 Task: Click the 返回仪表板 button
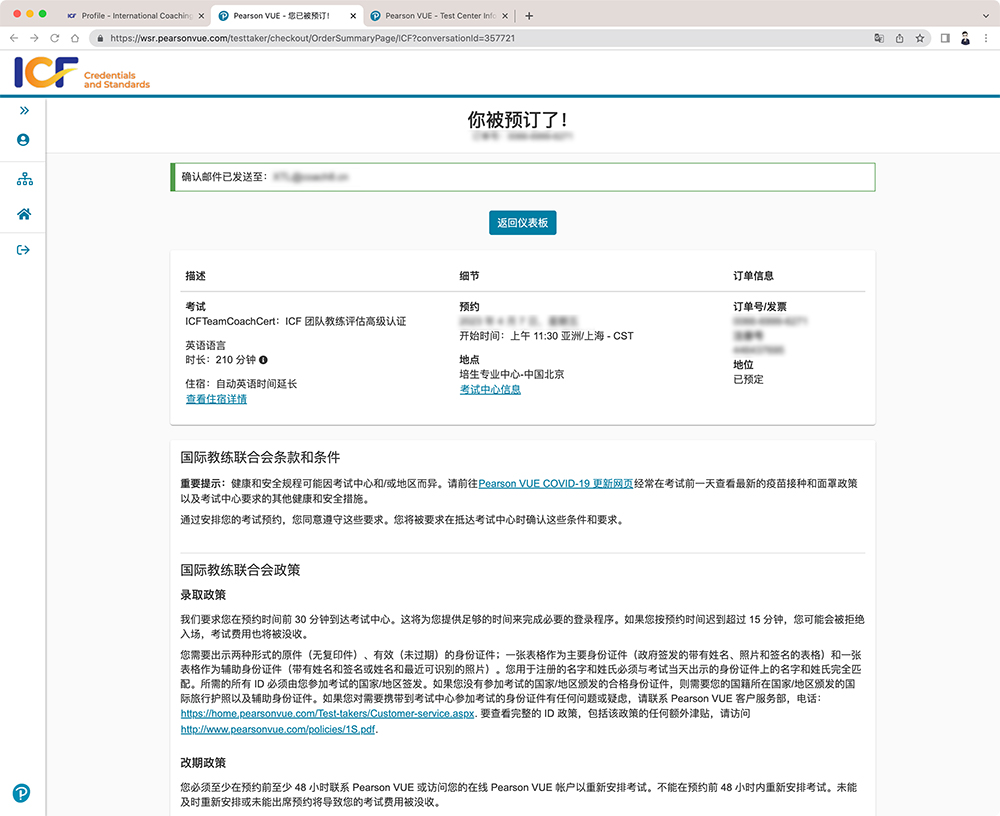pyautogui.click(x=522, y=223)
